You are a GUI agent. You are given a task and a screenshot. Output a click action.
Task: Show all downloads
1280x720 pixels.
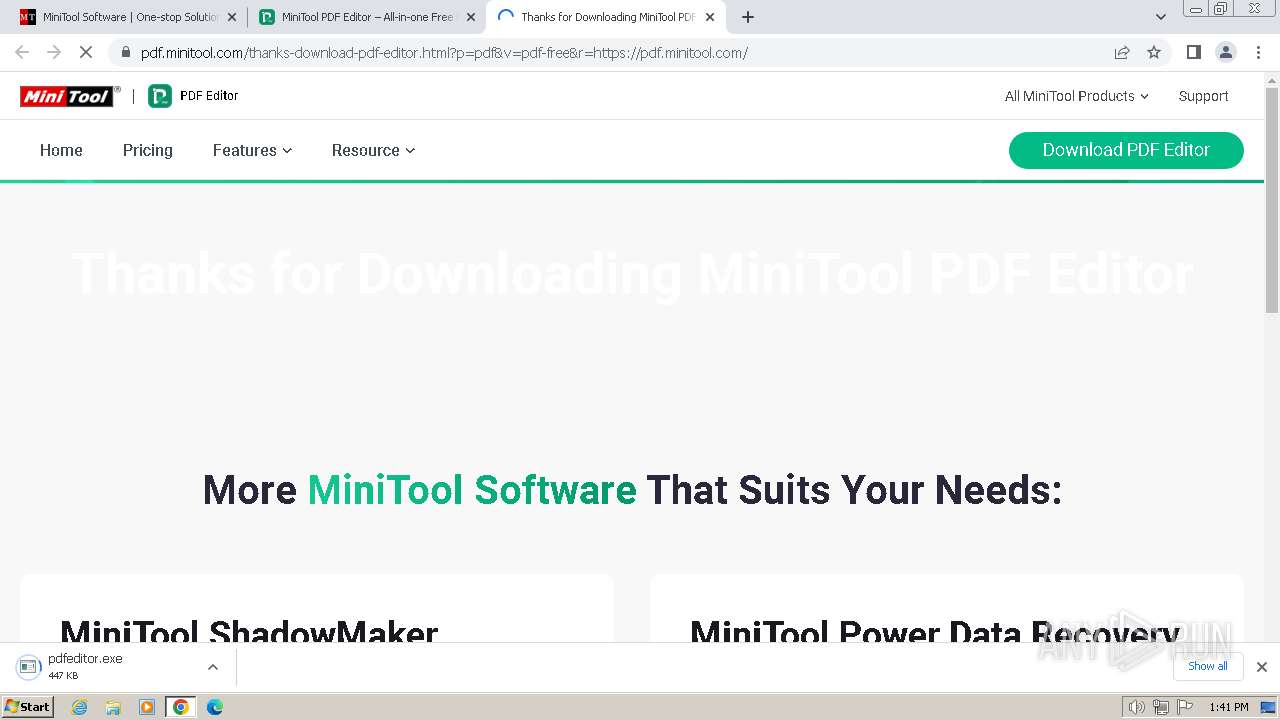pyautogui.click(x=1208, y=666)
